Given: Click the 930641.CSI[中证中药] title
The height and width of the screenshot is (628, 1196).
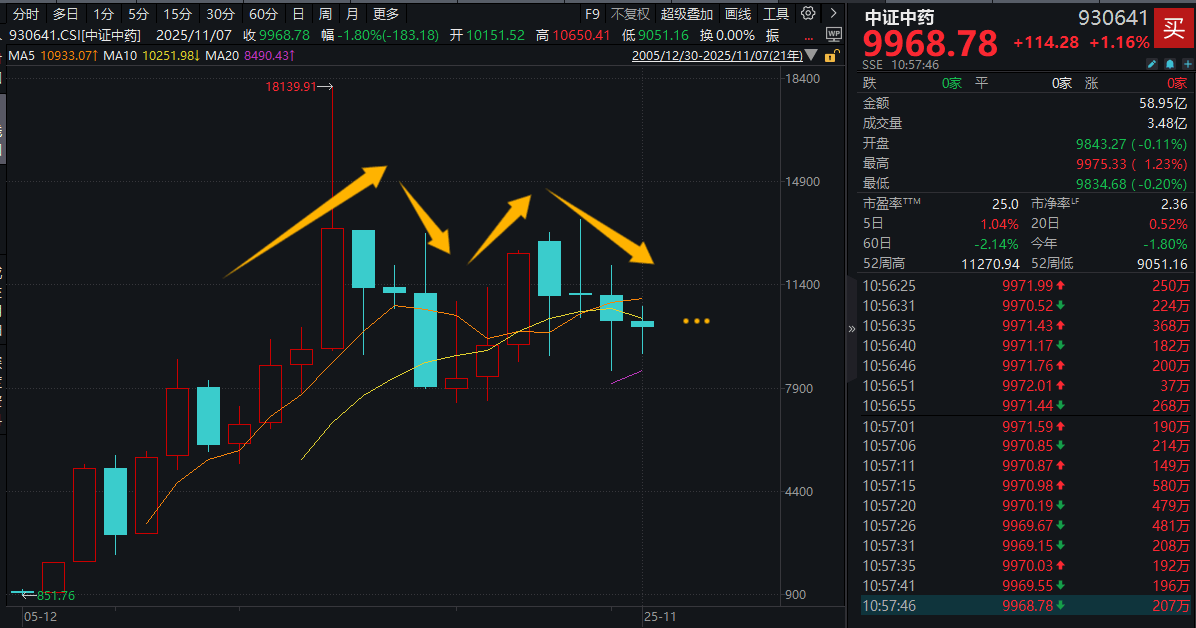Looking at the screenshot, I should tap(75, 35).
